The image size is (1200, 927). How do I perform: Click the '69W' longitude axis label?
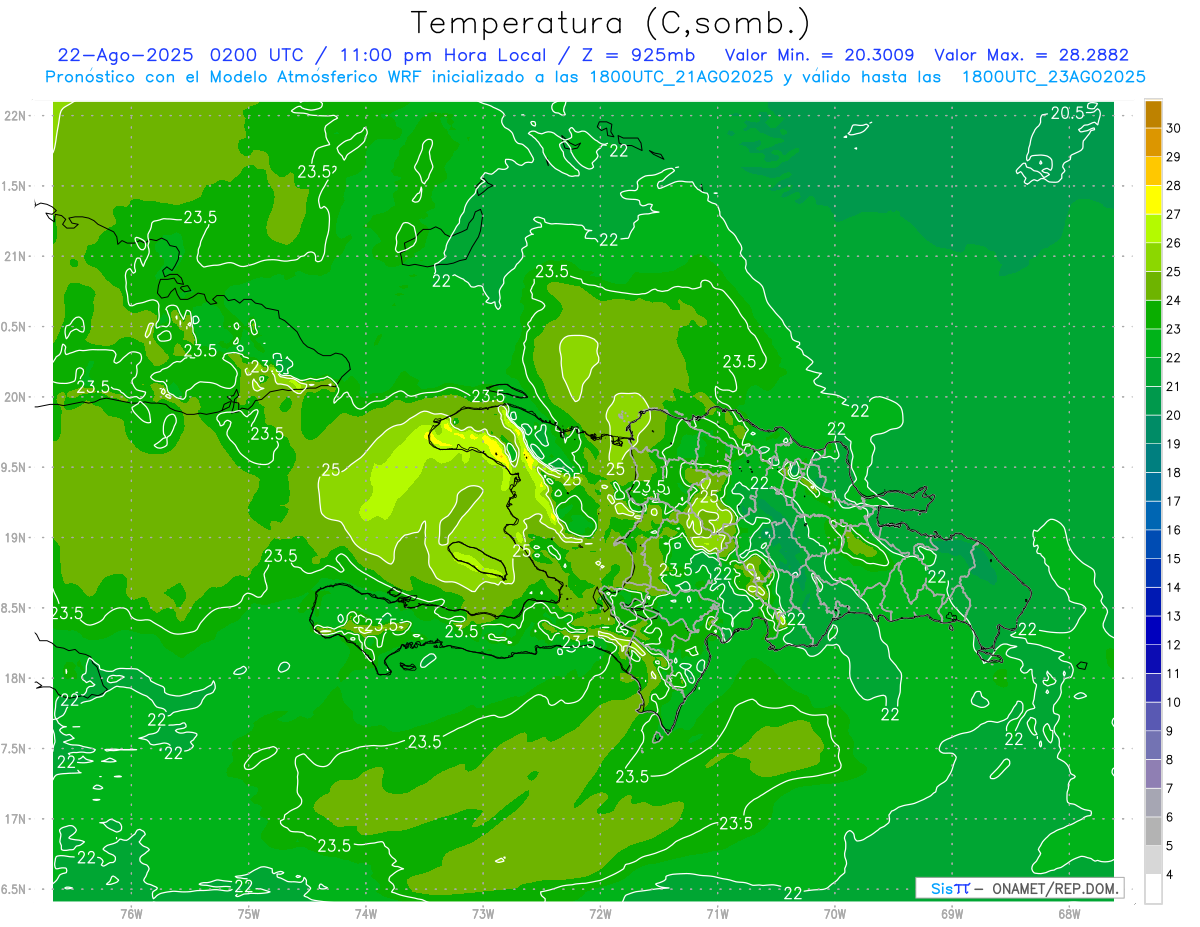click(952, 913)
